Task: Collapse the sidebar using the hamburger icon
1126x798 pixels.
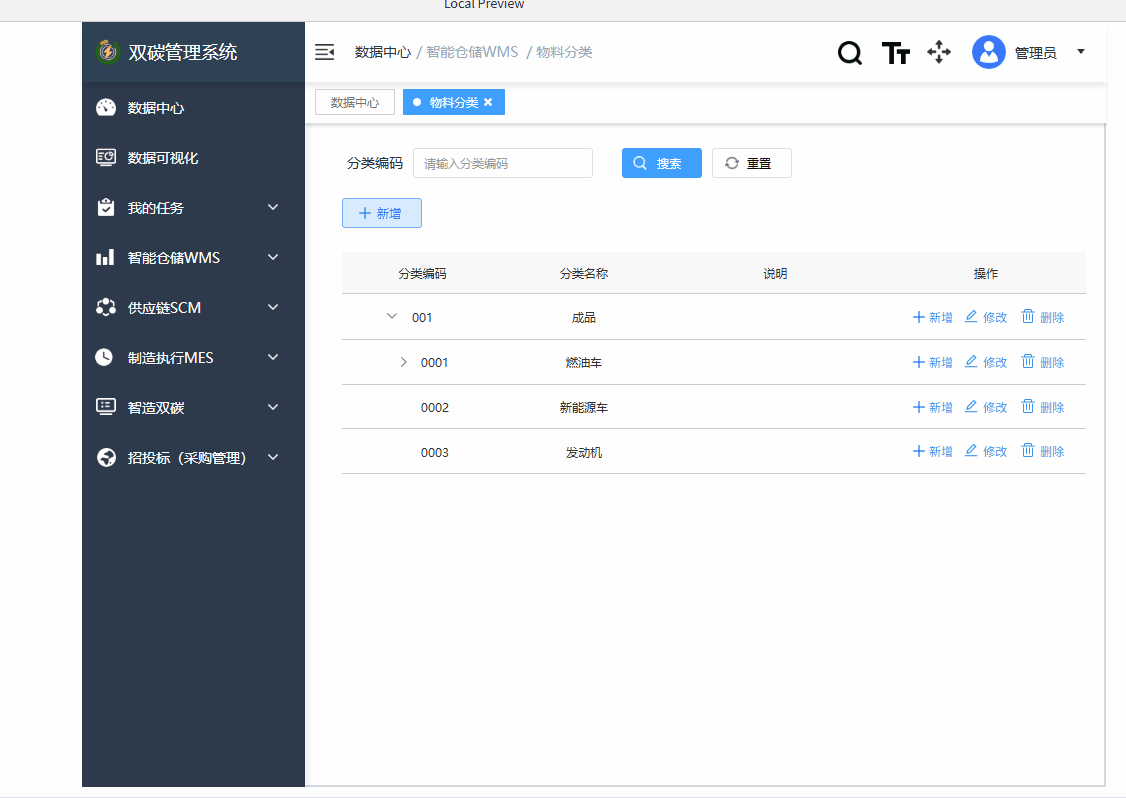Action: 324,51
